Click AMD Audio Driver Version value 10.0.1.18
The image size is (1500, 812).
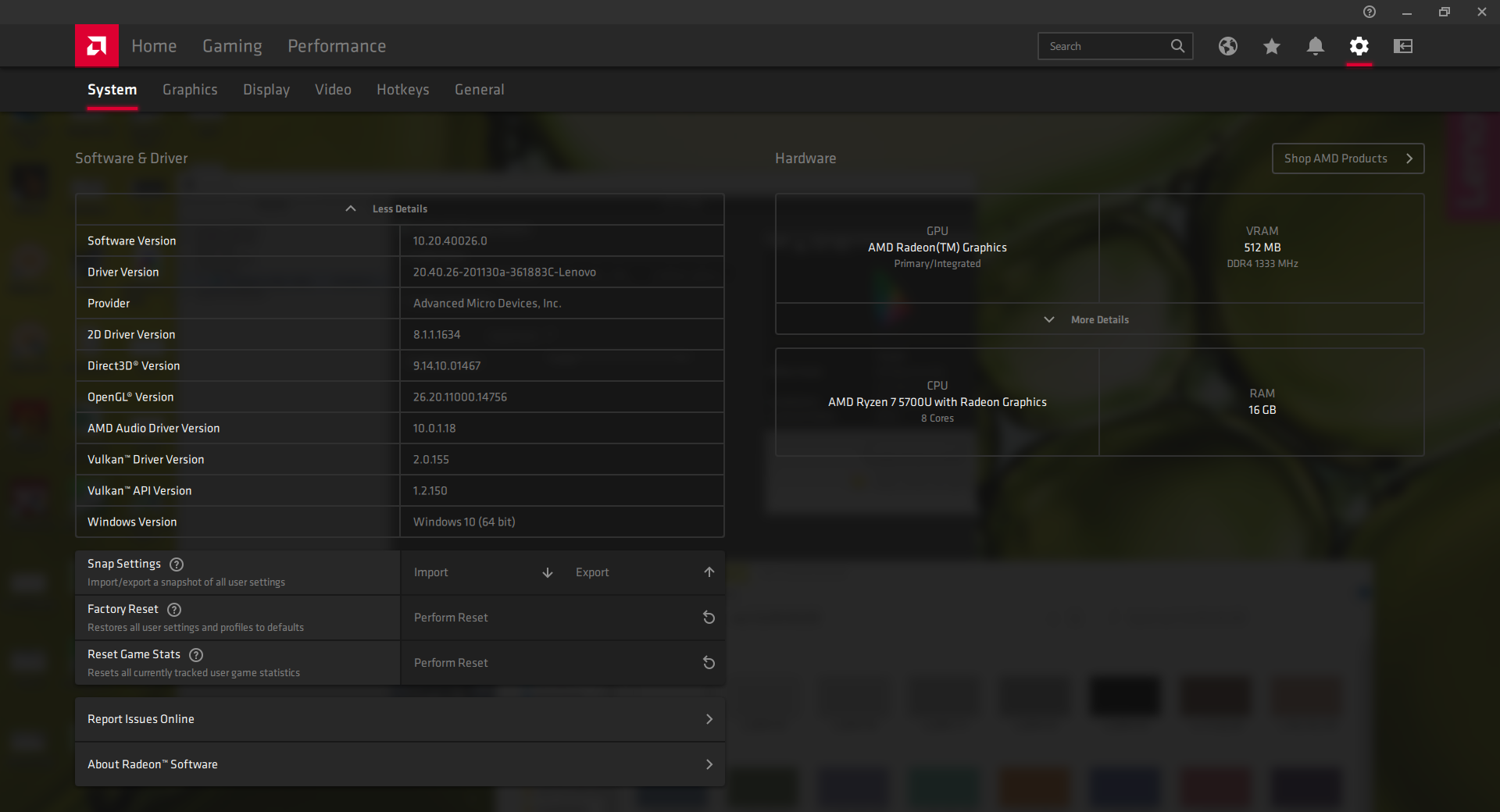434,428
